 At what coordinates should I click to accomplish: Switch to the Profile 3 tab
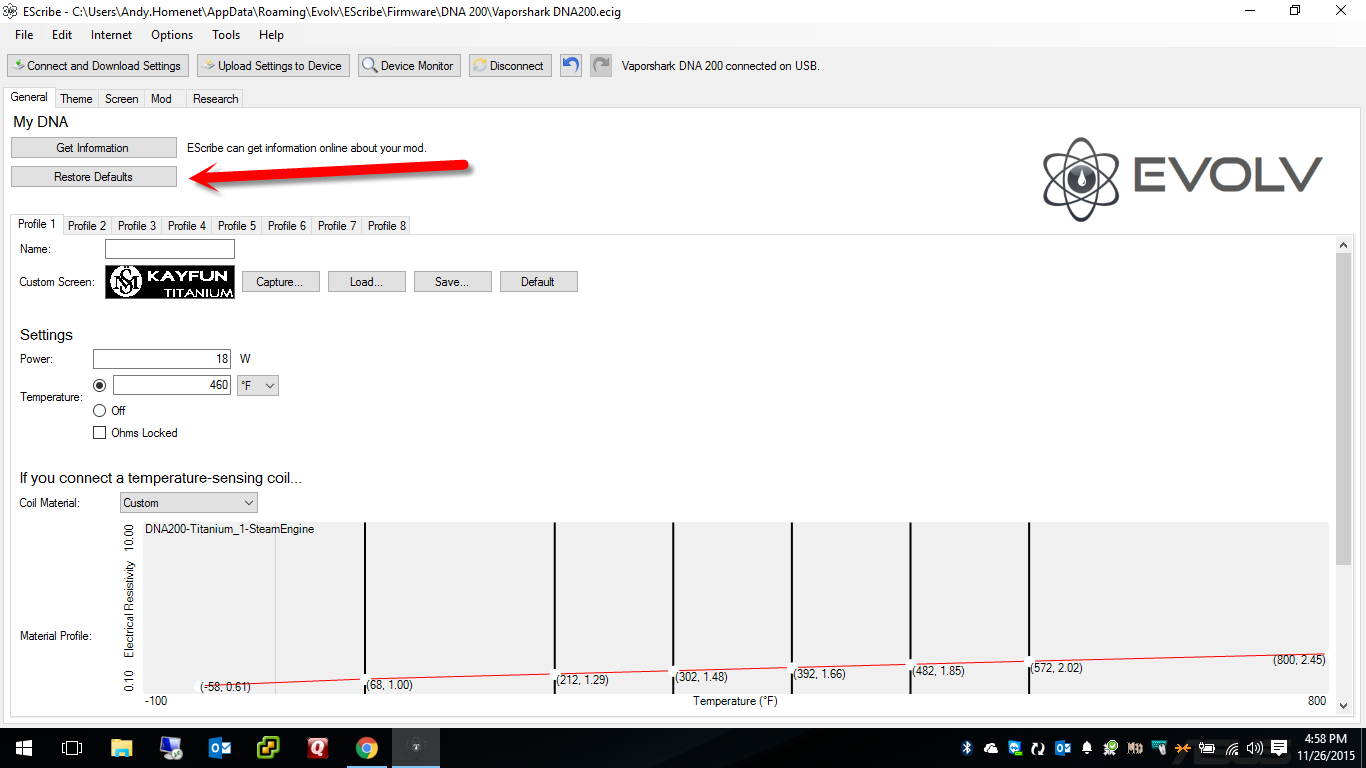137,226
